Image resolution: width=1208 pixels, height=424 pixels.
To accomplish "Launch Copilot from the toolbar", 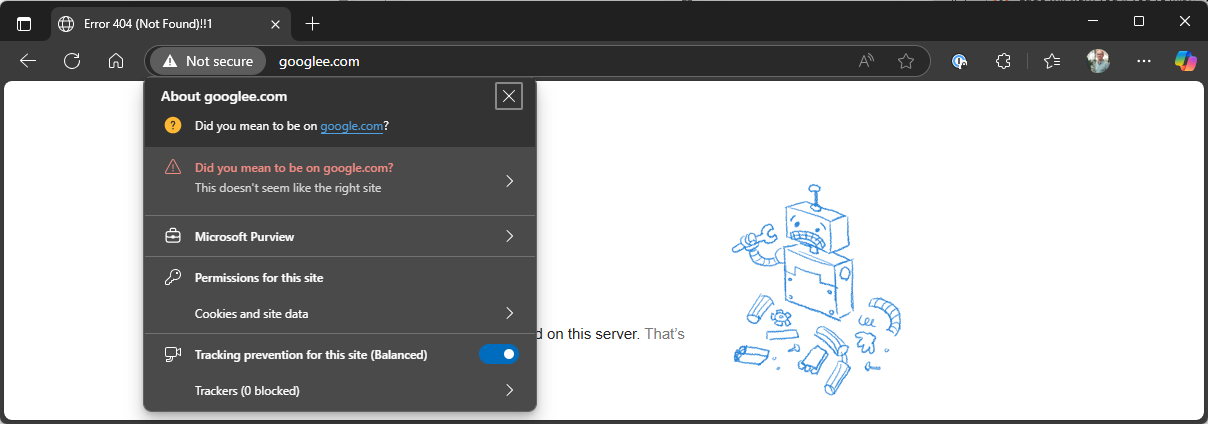I will (1185, 61).
